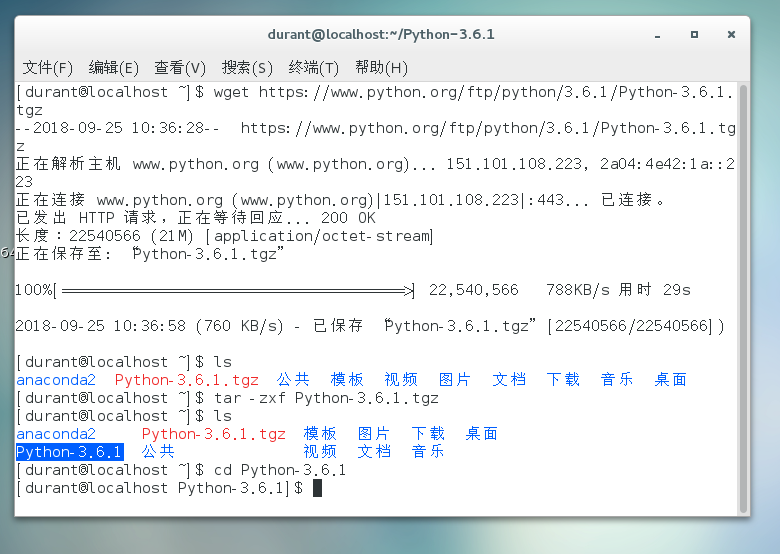Click the window title durant@localhost:~/Python-3.6.1
The width and height of the screenshot is (780, 554).
[x=381, y=34]
